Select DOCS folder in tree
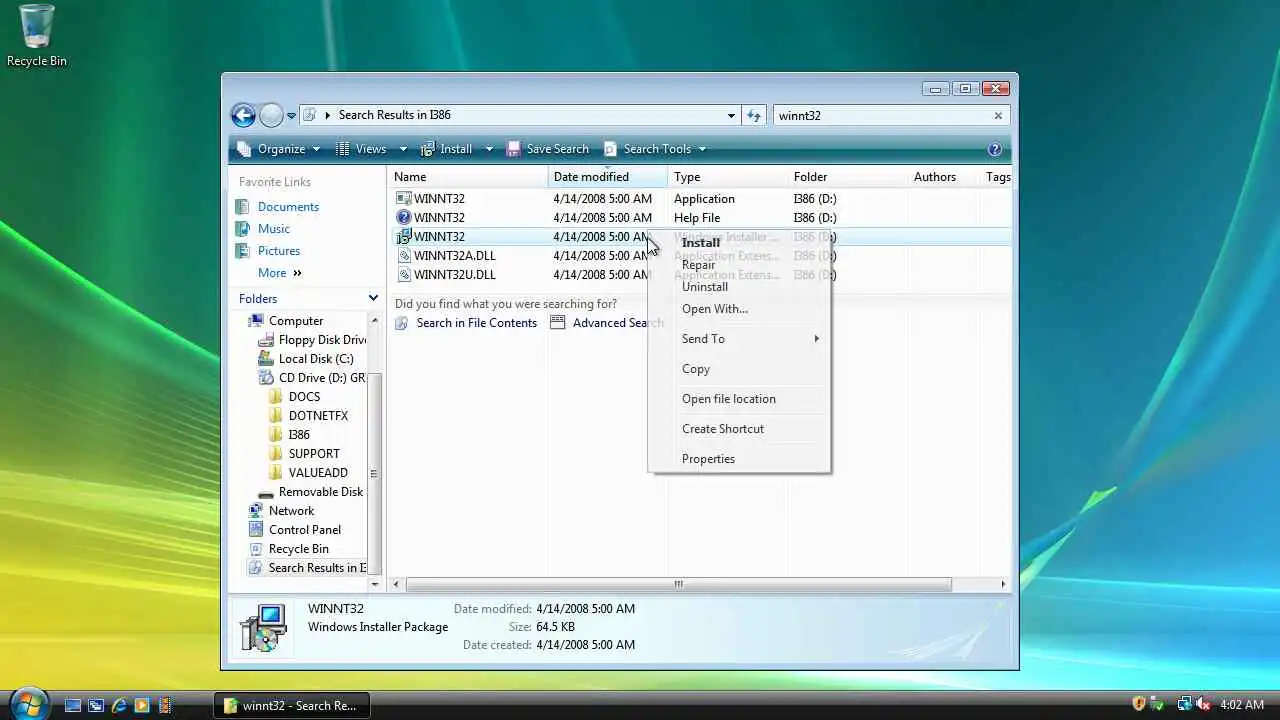 [304, 397]
